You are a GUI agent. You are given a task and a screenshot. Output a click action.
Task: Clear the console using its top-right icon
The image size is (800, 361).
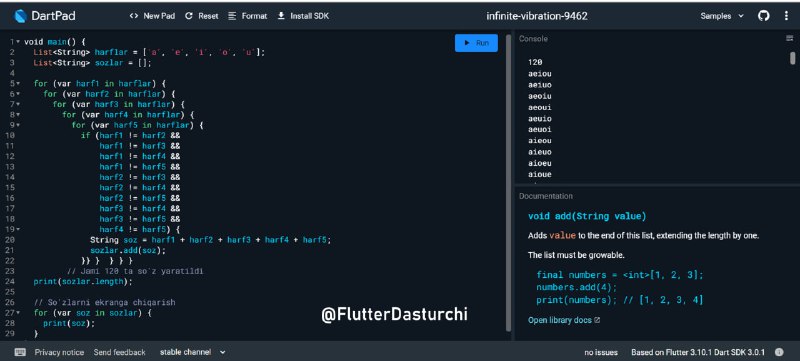coord(790,38)
